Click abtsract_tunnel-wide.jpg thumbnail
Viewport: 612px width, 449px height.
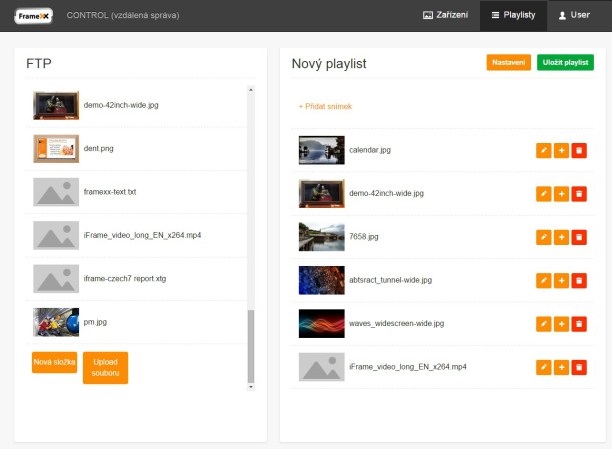(322, 280)
